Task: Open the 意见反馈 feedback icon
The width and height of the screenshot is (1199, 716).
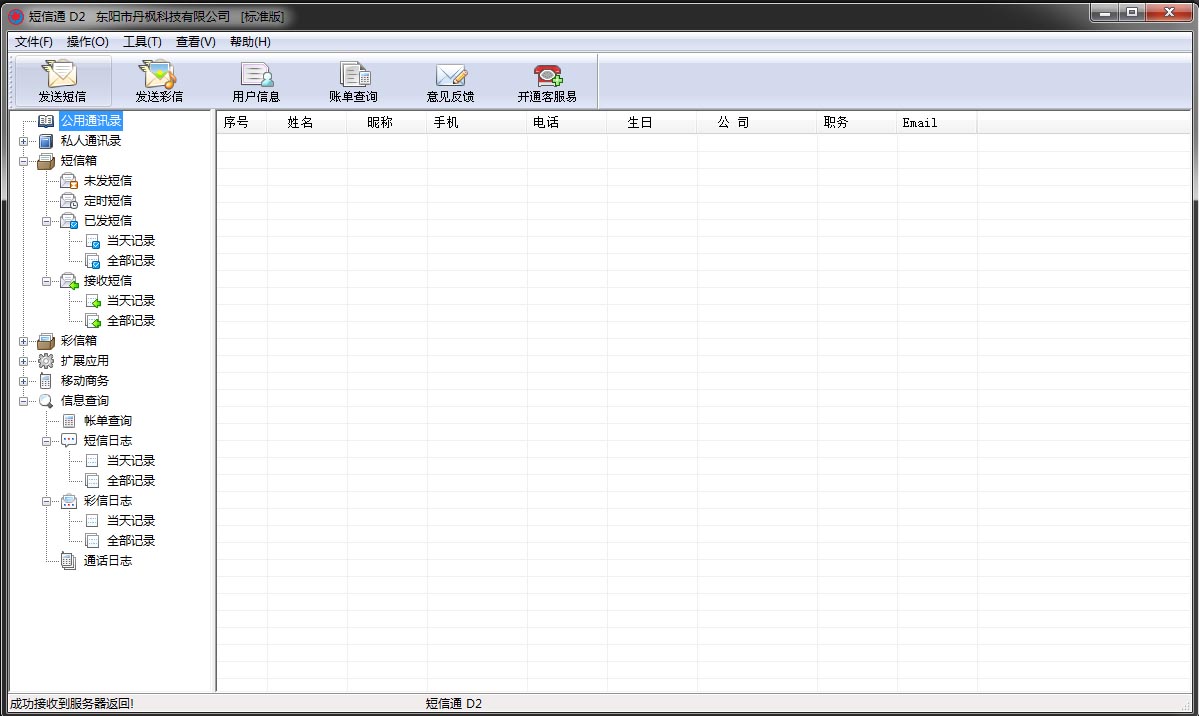Action: coord(450,75)
